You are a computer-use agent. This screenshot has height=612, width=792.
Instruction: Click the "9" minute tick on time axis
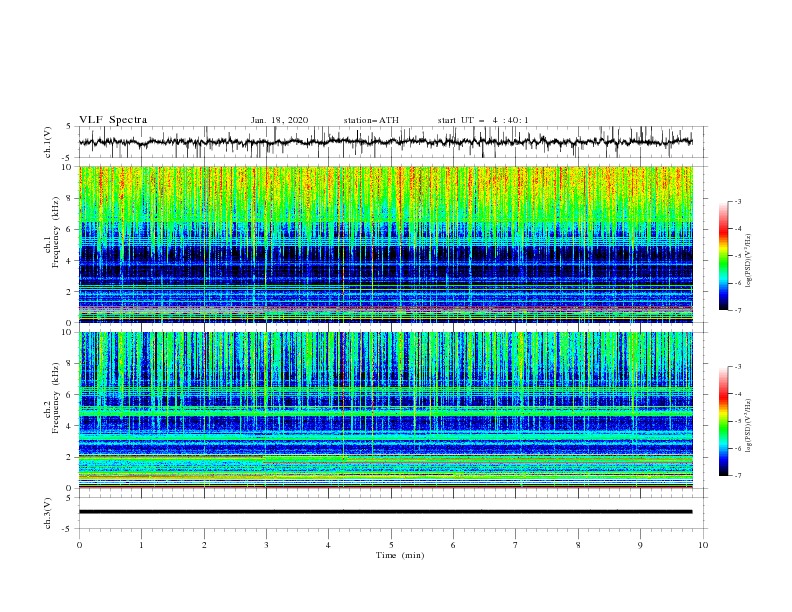click(x=640, y=545)
